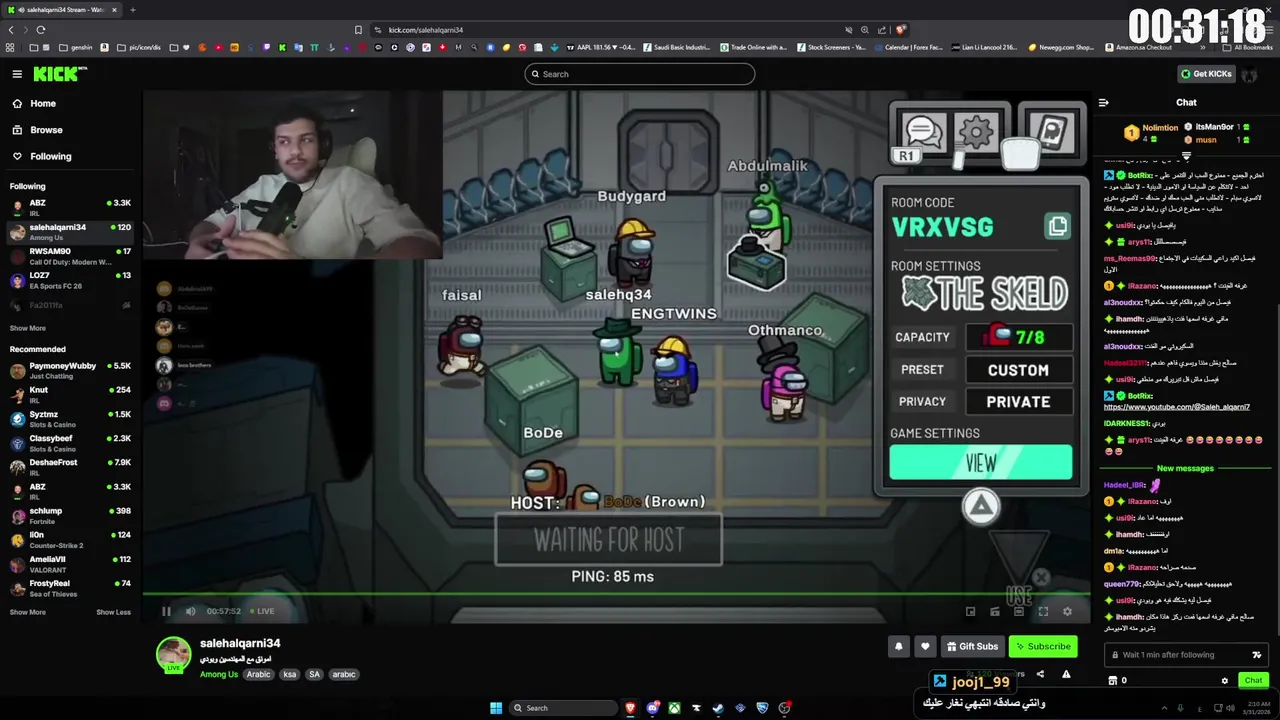This screenshot has width=1280, height=720.
Task: Collapse the chat panel
Action: coord(1103,102)
